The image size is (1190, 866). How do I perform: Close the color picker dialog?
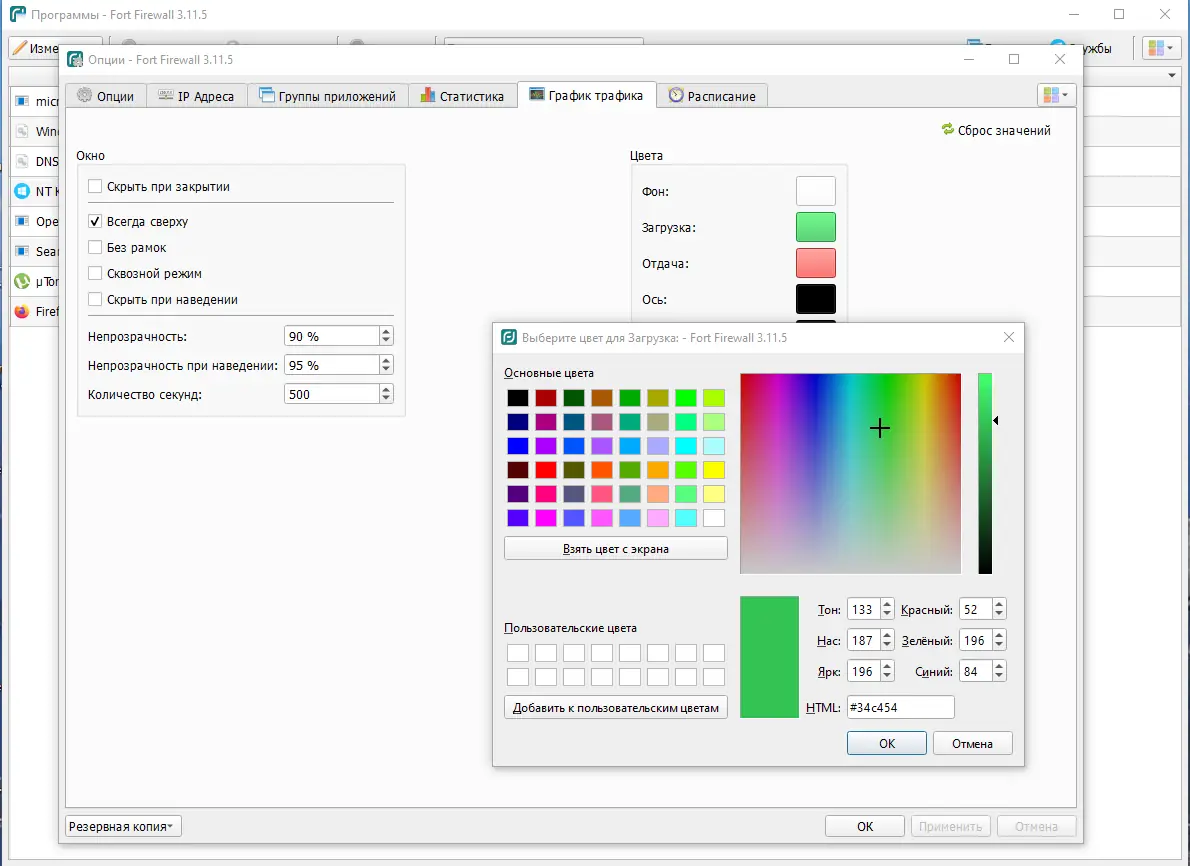pyautogui.click(x=1008, y=337)
